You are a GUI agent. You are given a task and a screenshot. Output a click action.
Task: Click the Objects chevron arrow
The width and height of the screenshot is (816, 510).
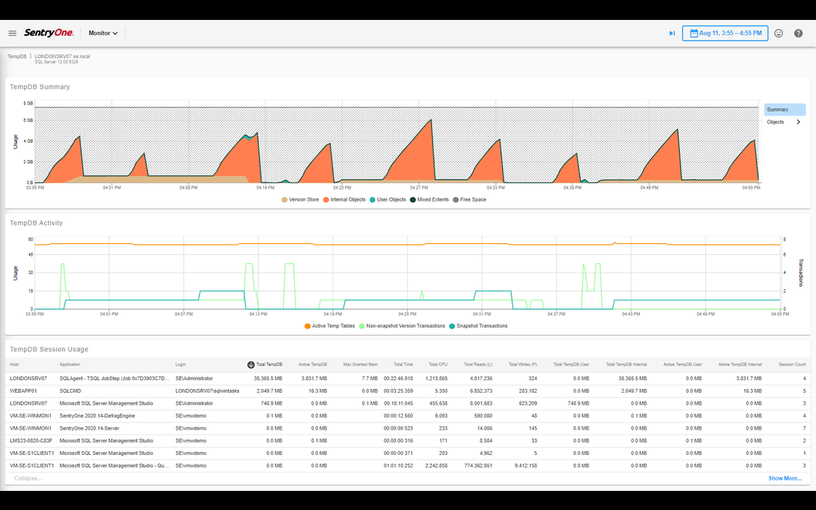pyautogui.click(x=798, y=122)
